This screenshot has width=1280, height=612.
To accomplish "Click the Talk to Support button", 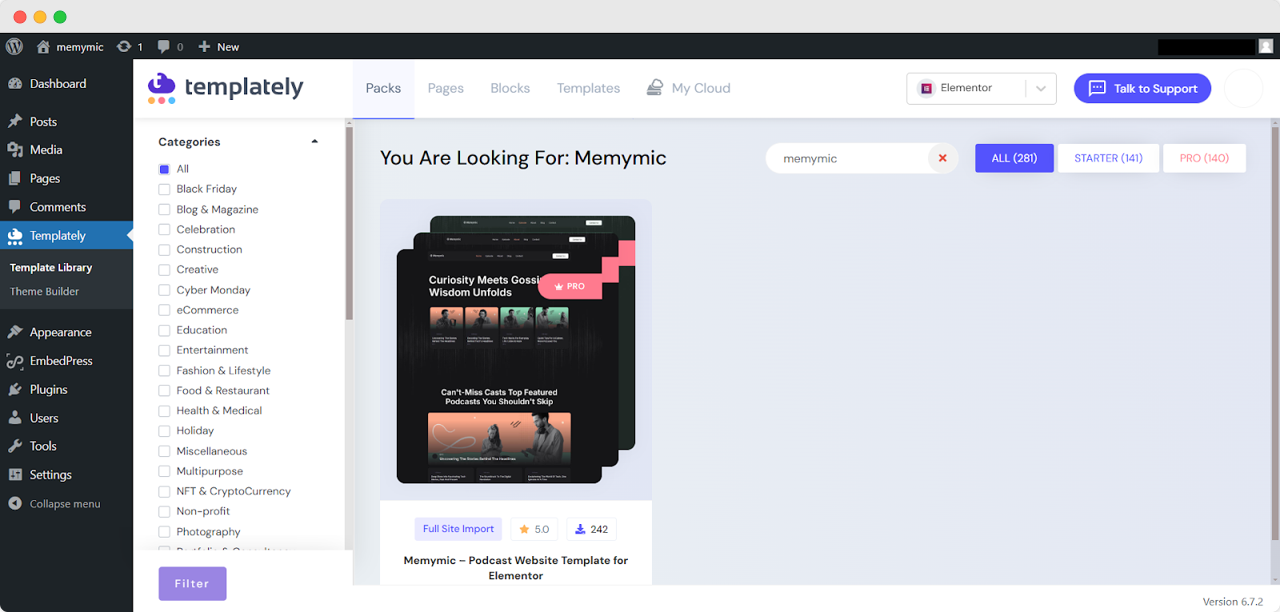I will pyautogui.click(x=1142, y=88).
